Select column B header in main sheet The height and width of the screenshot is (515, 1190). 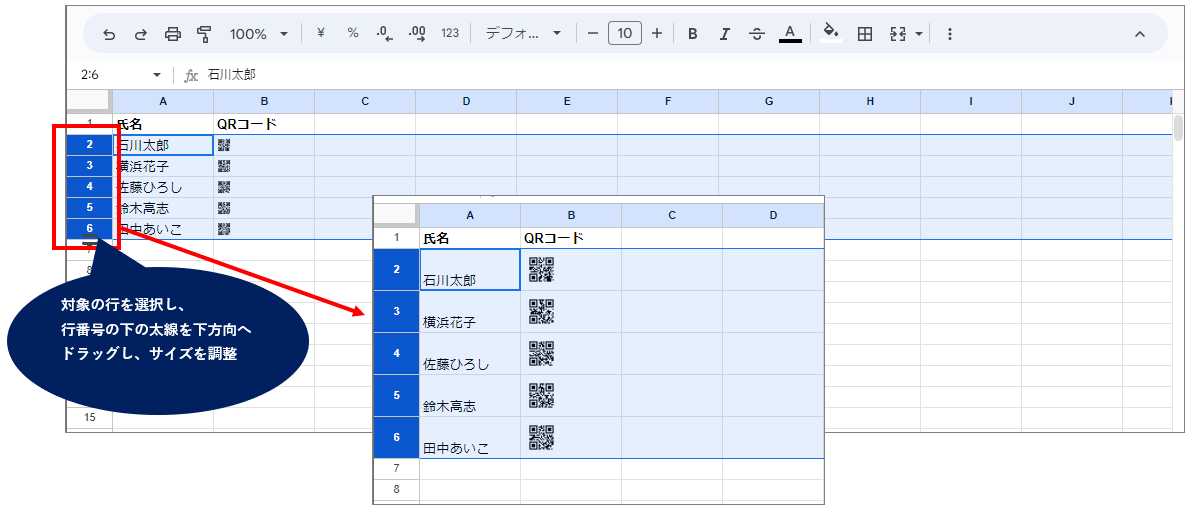click(264, 101)
